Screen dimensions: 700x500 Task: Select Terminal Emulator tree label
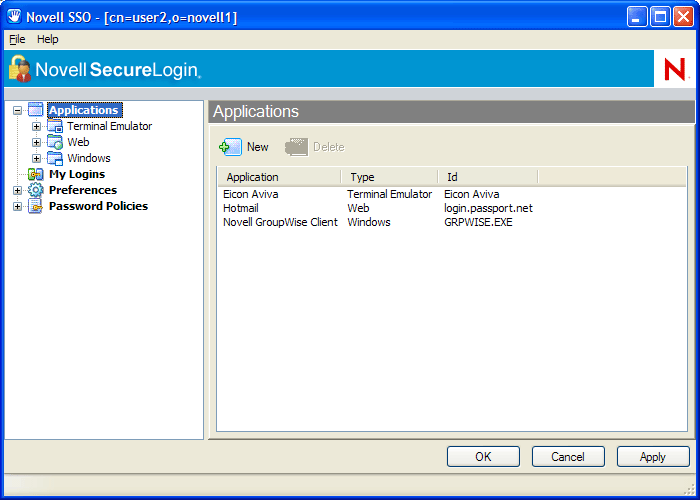[x=109, y=126]
